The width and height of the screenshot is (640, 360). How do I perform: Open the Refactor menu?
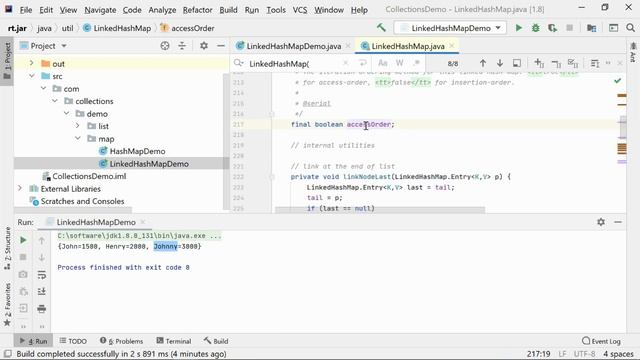point(198,10)
